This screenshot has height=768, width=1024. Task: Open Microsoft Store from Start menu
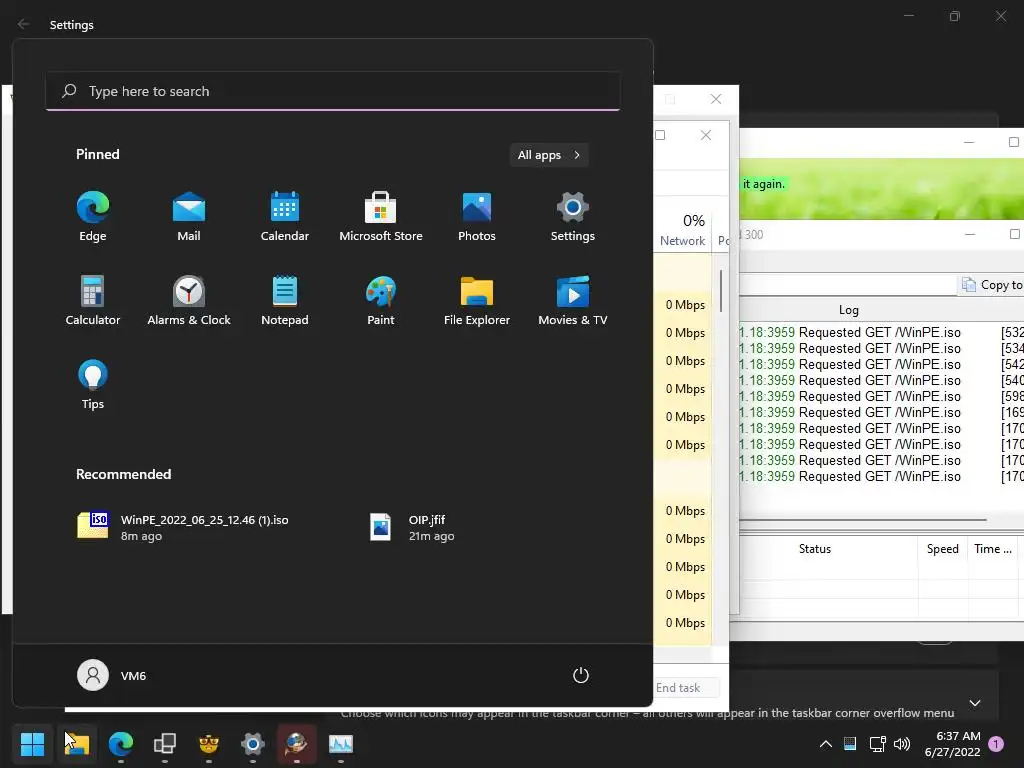381,217
